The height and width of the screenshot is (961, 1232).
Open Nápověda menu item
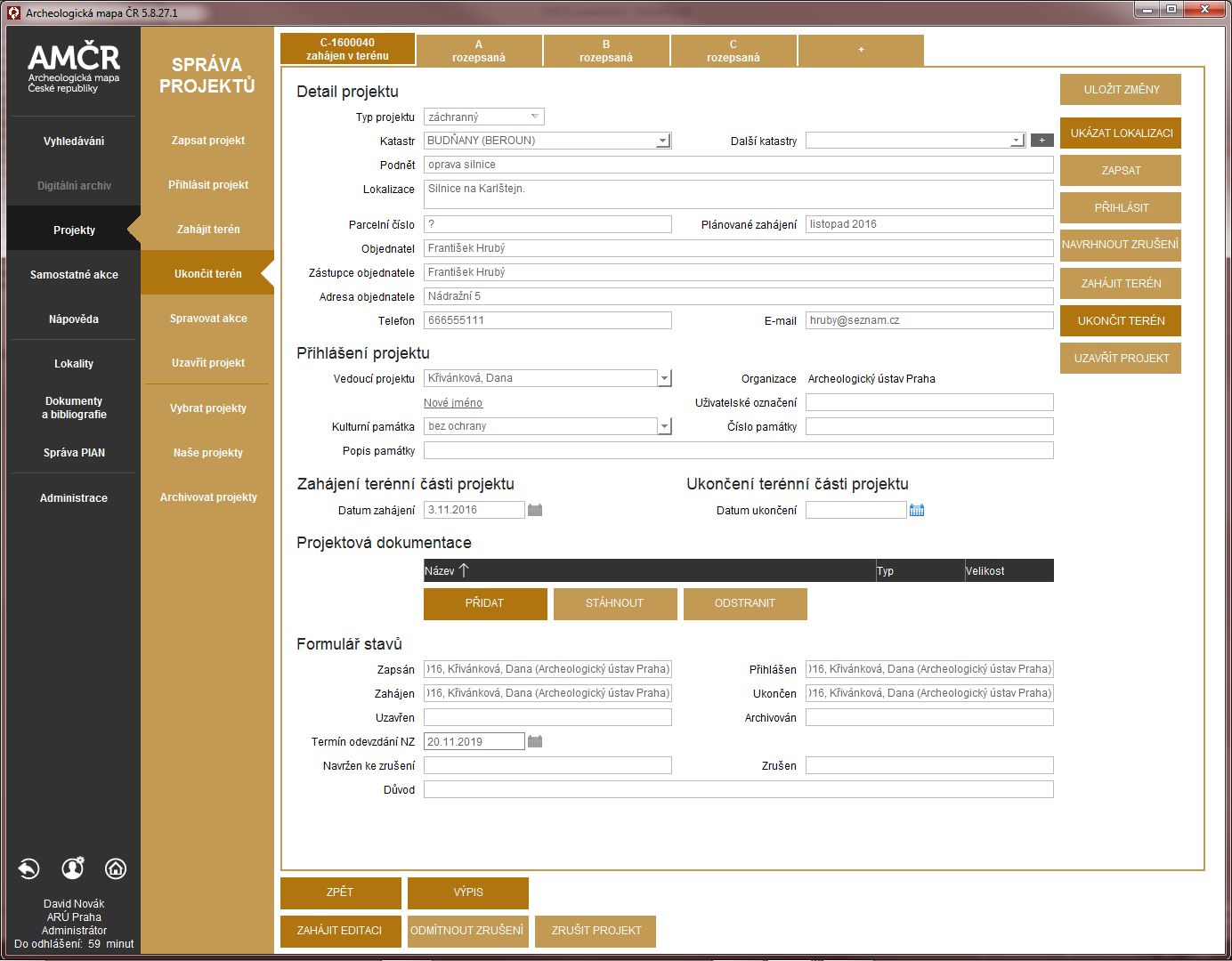pyautogui.click(x=74, y=319)
